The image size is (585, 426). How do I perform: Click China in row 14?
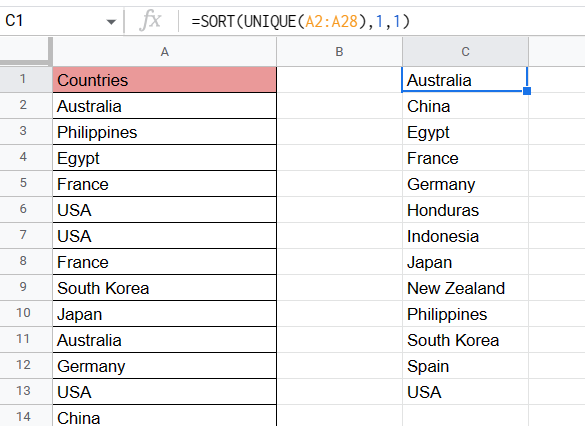pyautogui.click(x=165, y=416)
